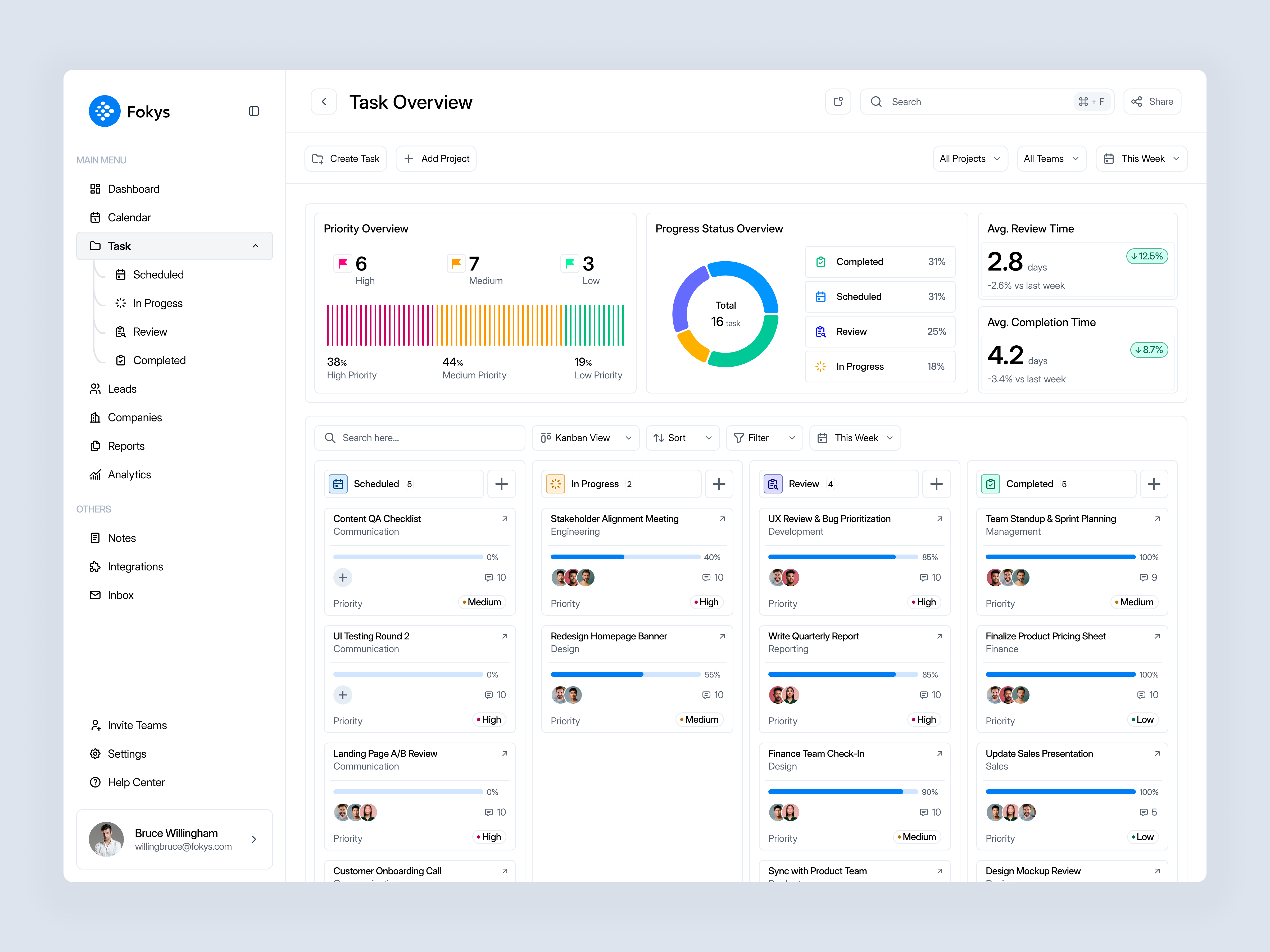
Task: Add a new task to the Review column
Action: [936, 484]
